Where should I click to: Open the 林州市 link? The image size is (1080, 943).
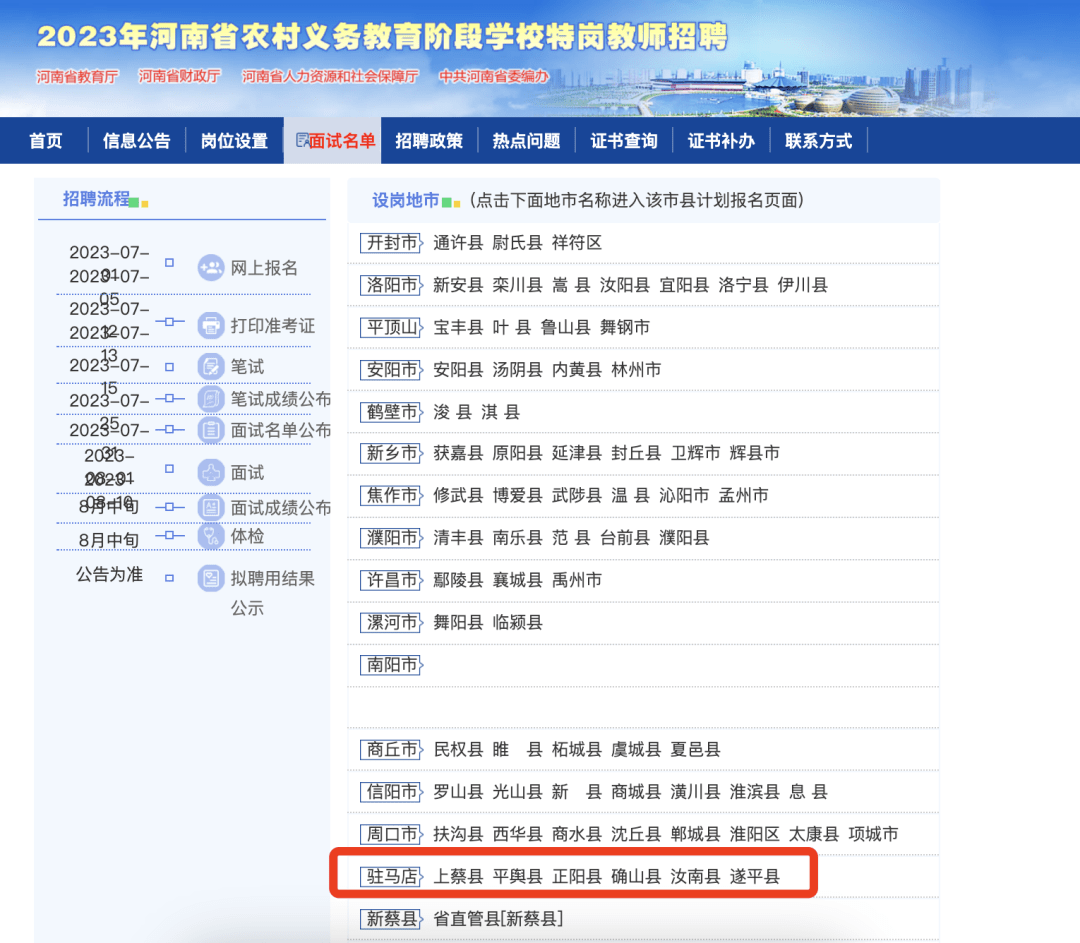point(636,370)
